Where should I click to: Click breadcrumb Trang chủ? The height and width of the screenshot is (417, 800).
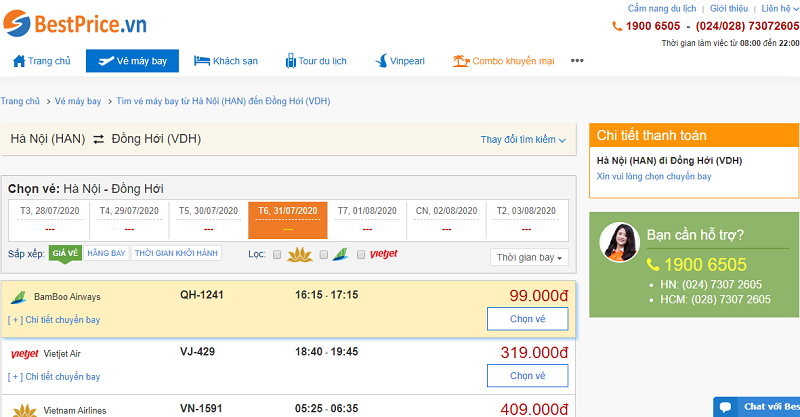point(20,101)
